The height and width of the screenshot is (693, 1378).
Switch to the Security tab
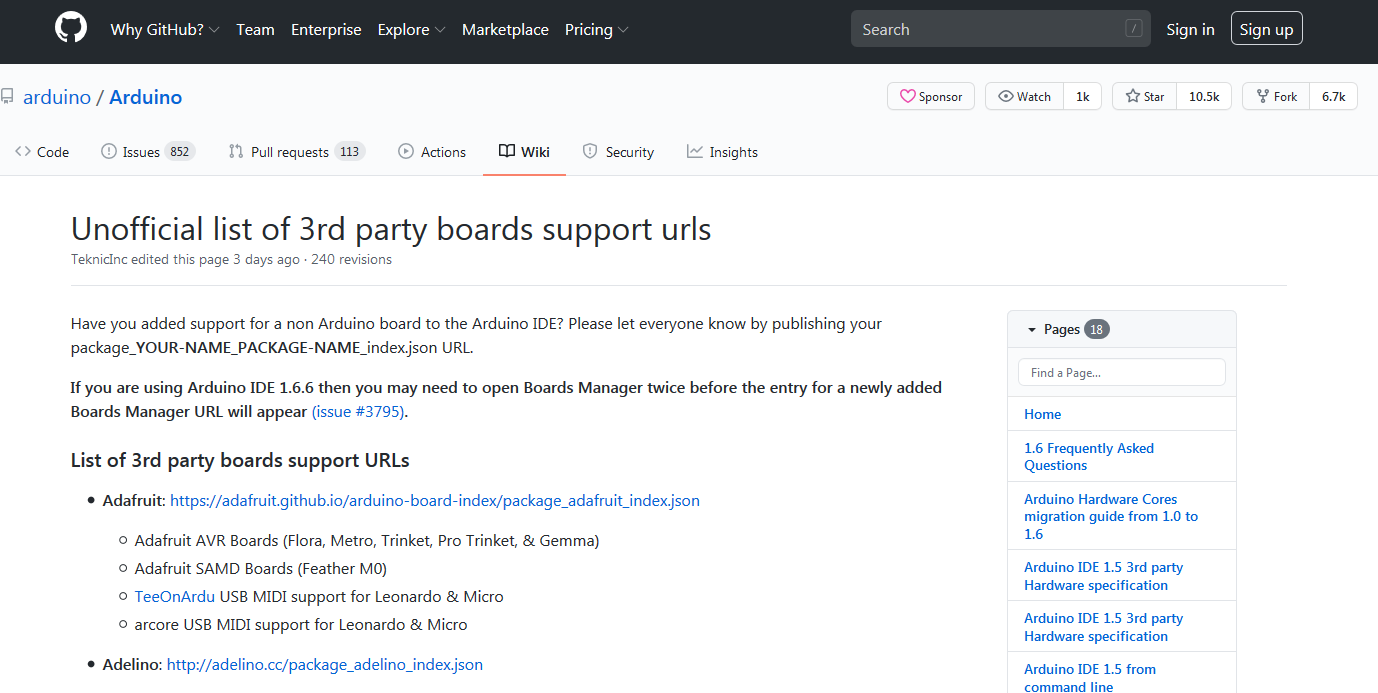point(618,152)
